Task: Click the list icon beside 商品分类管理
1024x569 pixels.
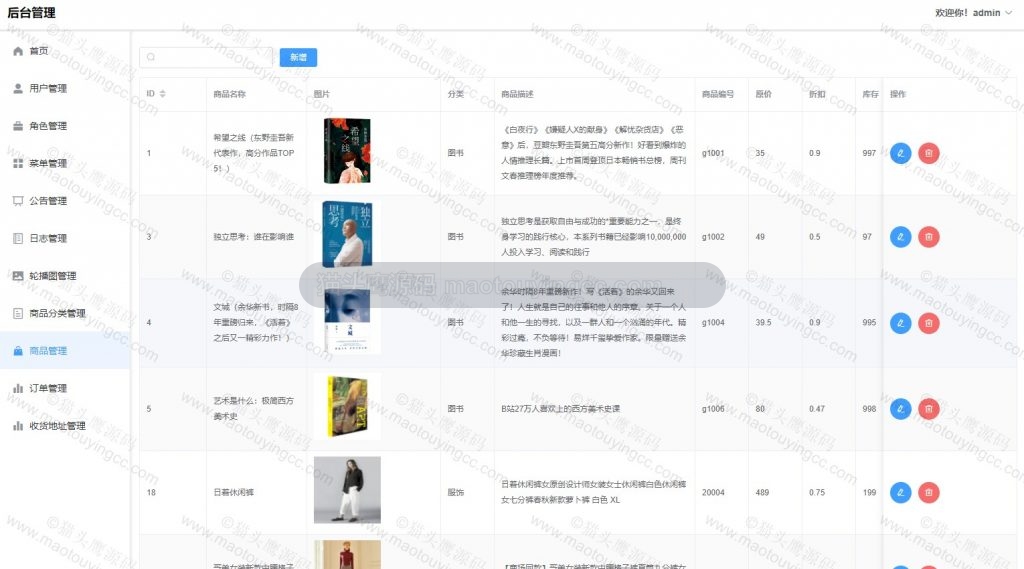Action: 18,314
